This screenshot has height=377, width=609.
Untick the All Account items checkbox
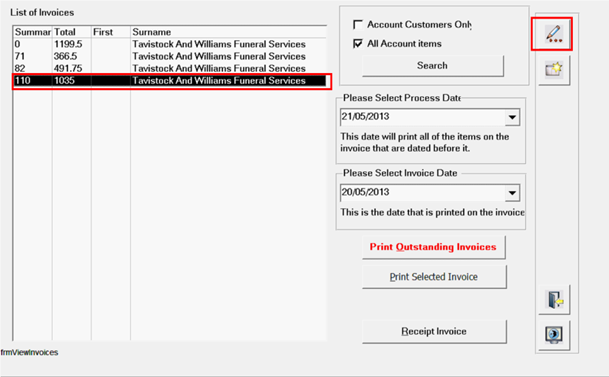click(358, 43)
